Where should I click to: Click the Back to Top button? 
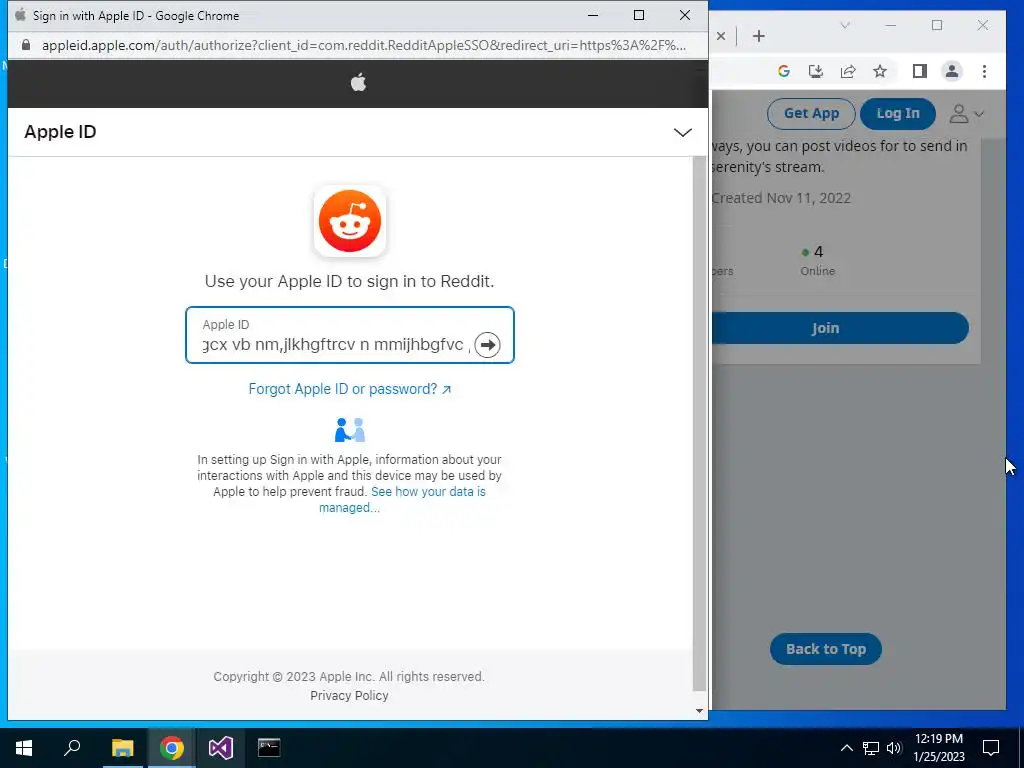[825, 649]
